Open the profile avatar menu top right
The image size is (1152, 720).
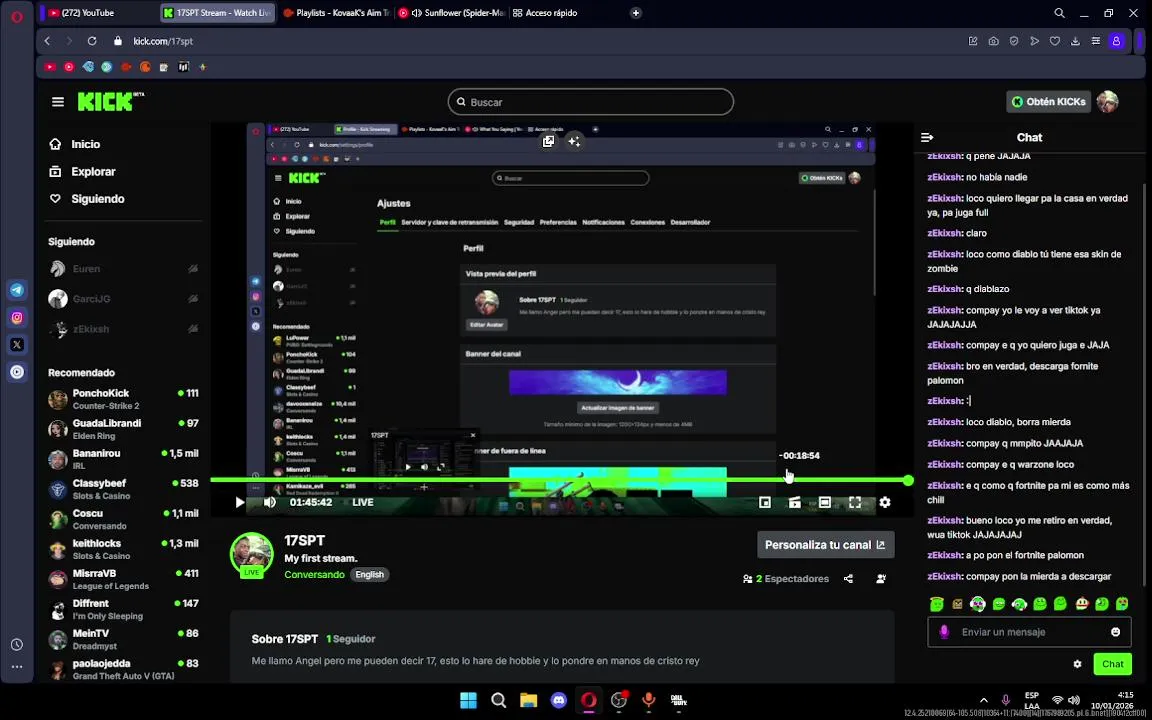click(x=1107, y=102)
